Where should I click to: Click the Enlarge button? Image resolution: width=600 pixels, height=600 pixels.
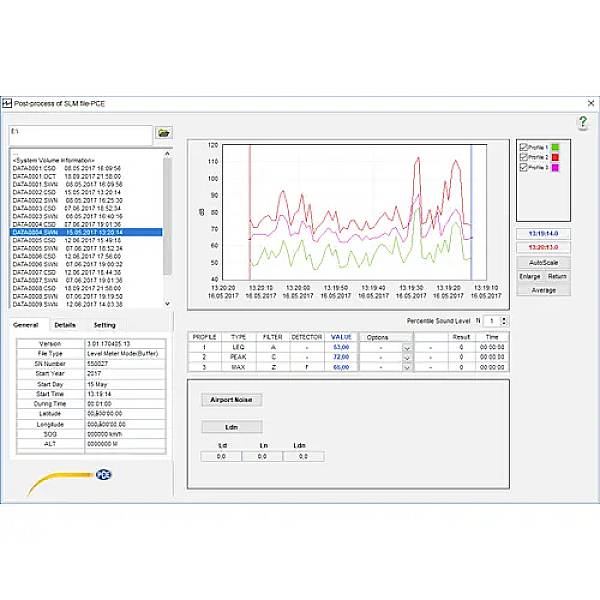(x=529, y=276)
